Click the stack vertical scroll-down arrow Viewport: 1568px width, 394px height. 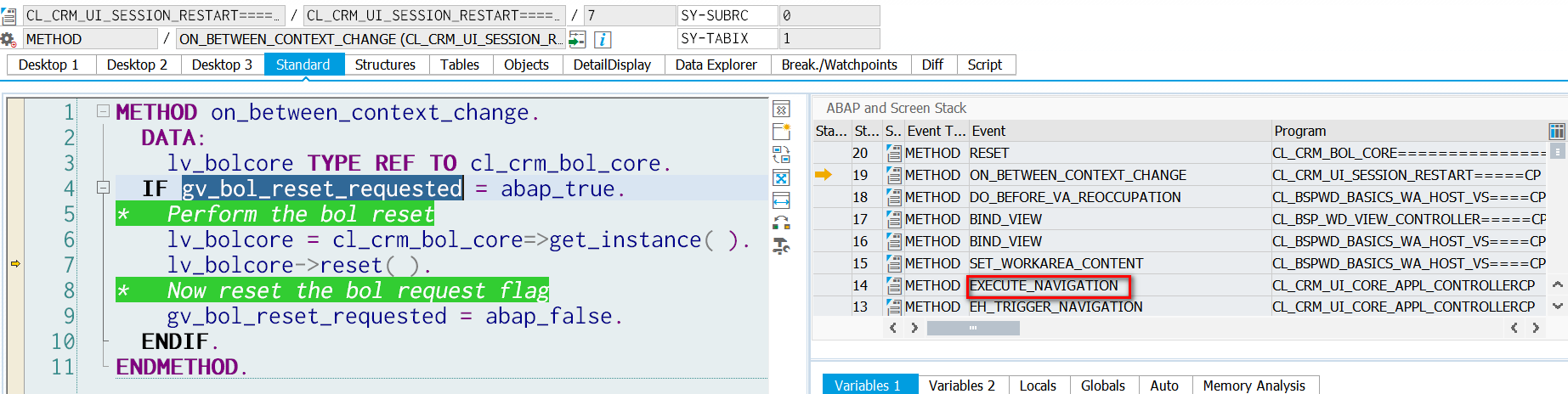click(x=1557, y=306)
